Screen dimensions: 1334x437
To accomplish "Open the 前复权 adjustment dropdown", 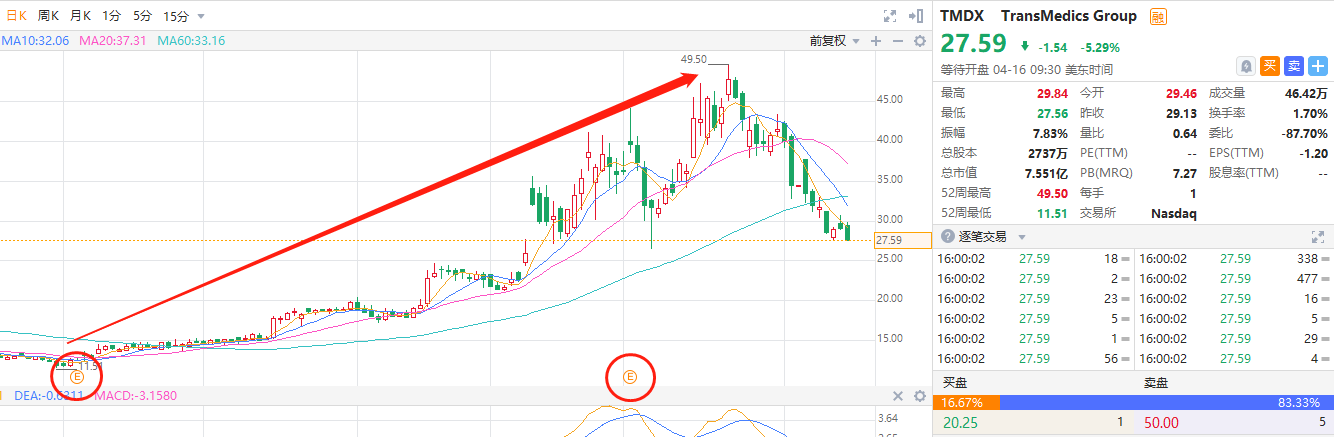I will click(x=834, y=41).
